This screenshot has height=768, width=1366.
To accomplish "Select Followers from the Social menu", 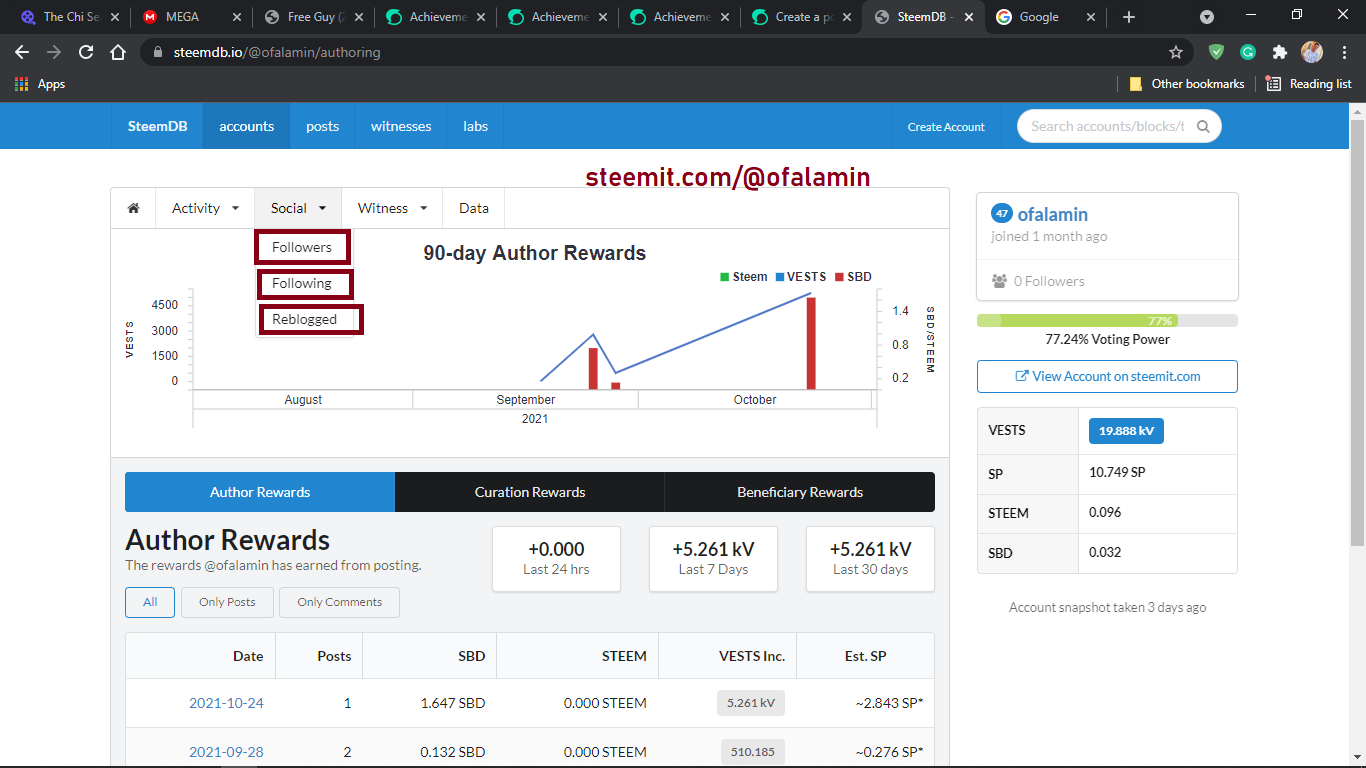I will point(302,247).
